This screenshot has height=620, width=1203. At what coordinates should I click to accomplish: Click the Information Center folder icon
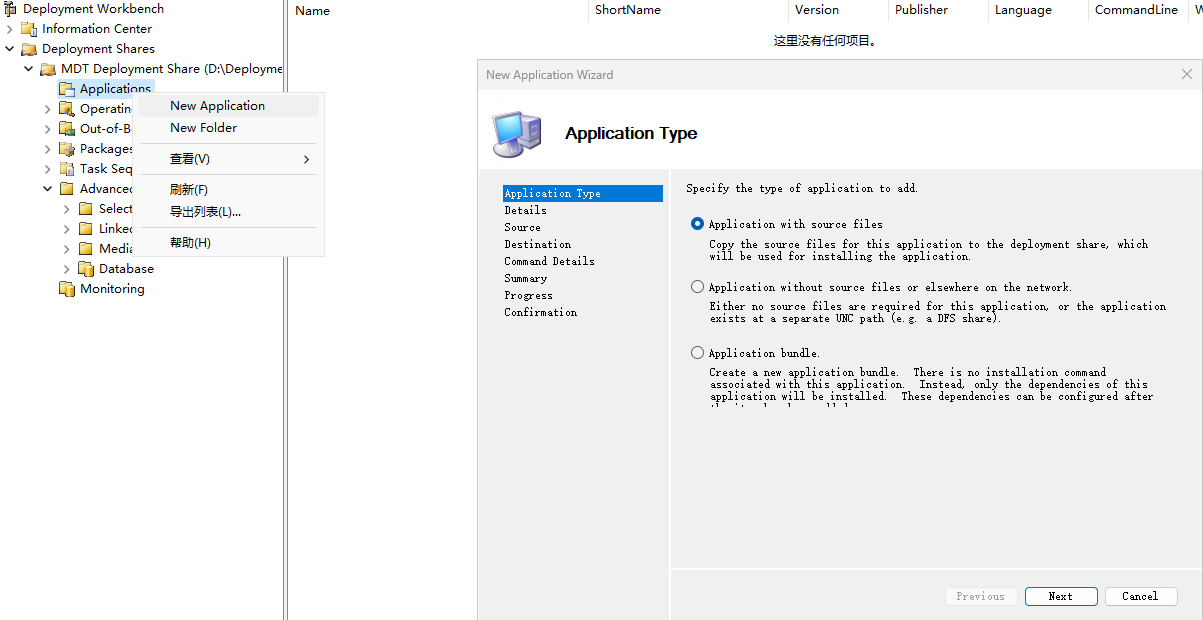tap(29, 29)
